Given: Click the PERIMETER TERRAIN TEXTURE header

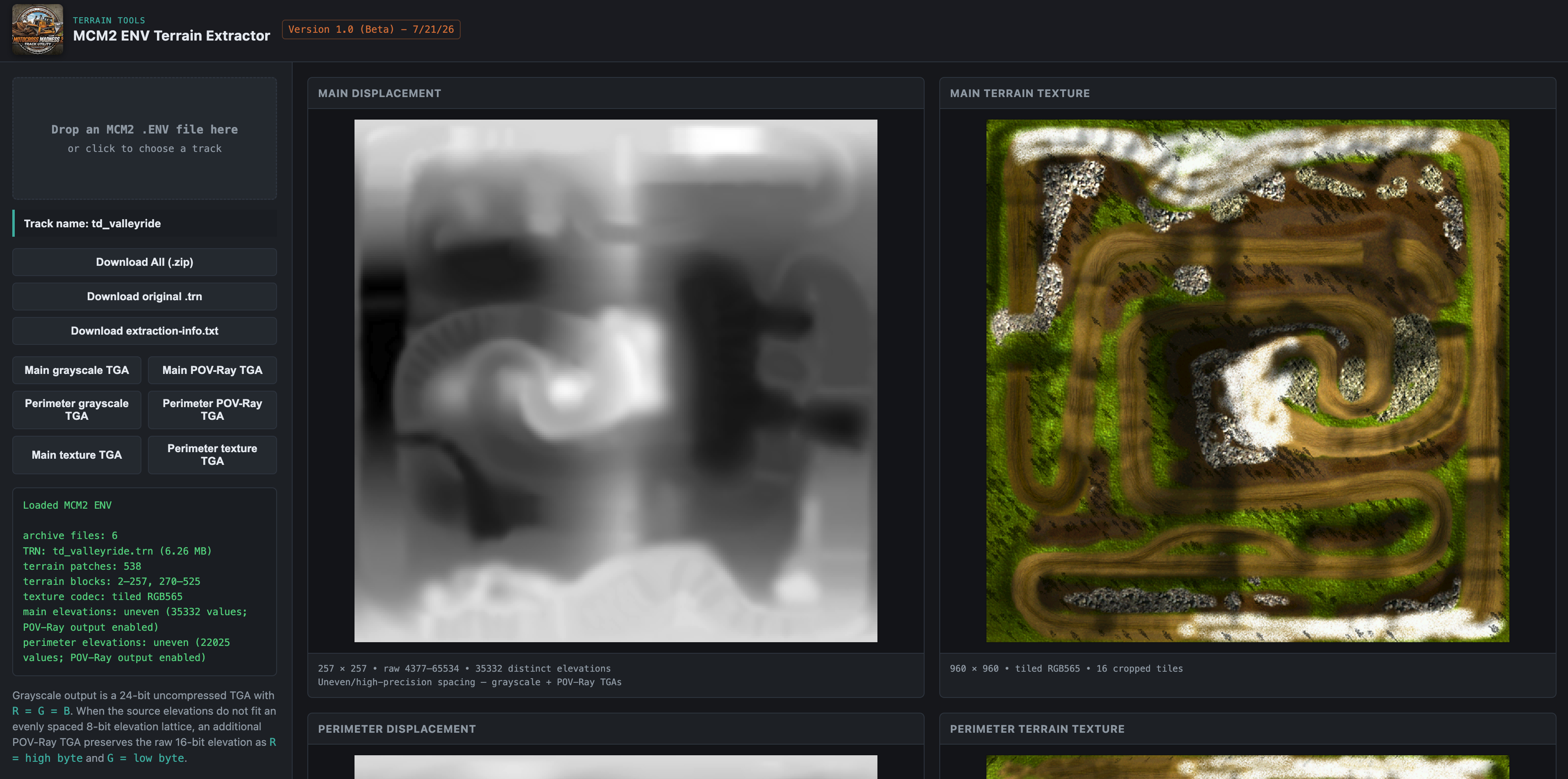Looking at the screenshot, I should tap(1248, 729).
